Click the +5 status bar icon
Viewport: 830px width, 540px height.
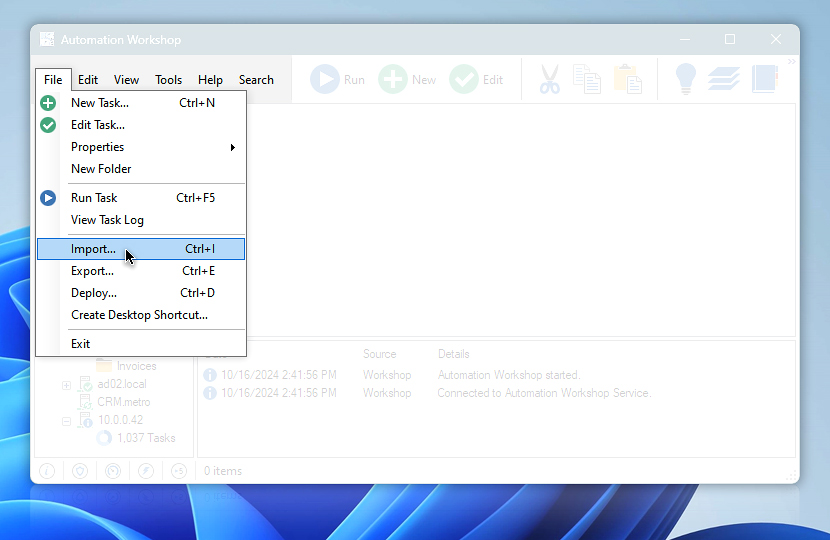[179, 471]
